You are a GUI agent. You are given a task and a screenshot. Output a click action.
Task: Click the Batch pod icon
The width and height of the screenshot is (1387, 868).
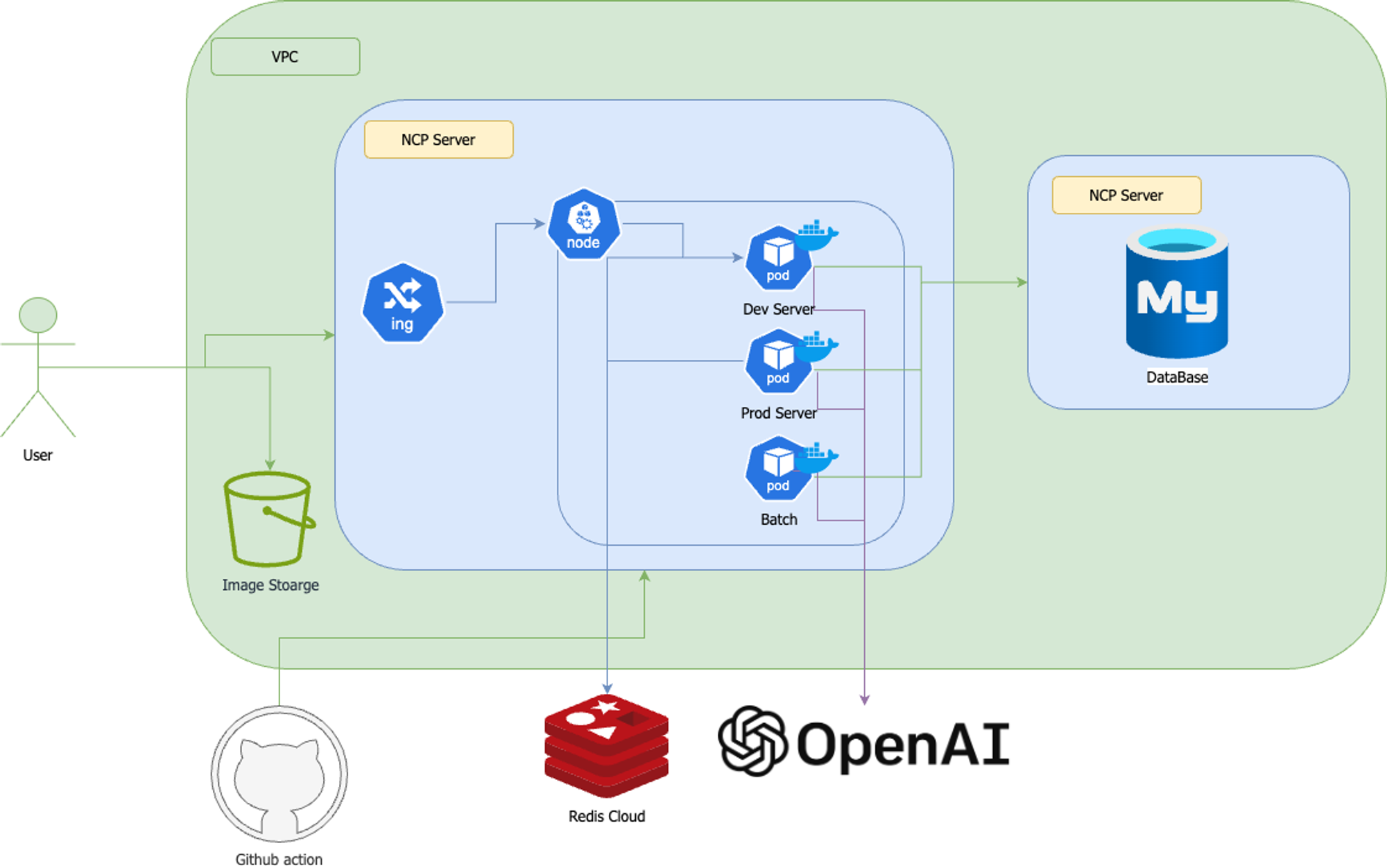[777, 469]
